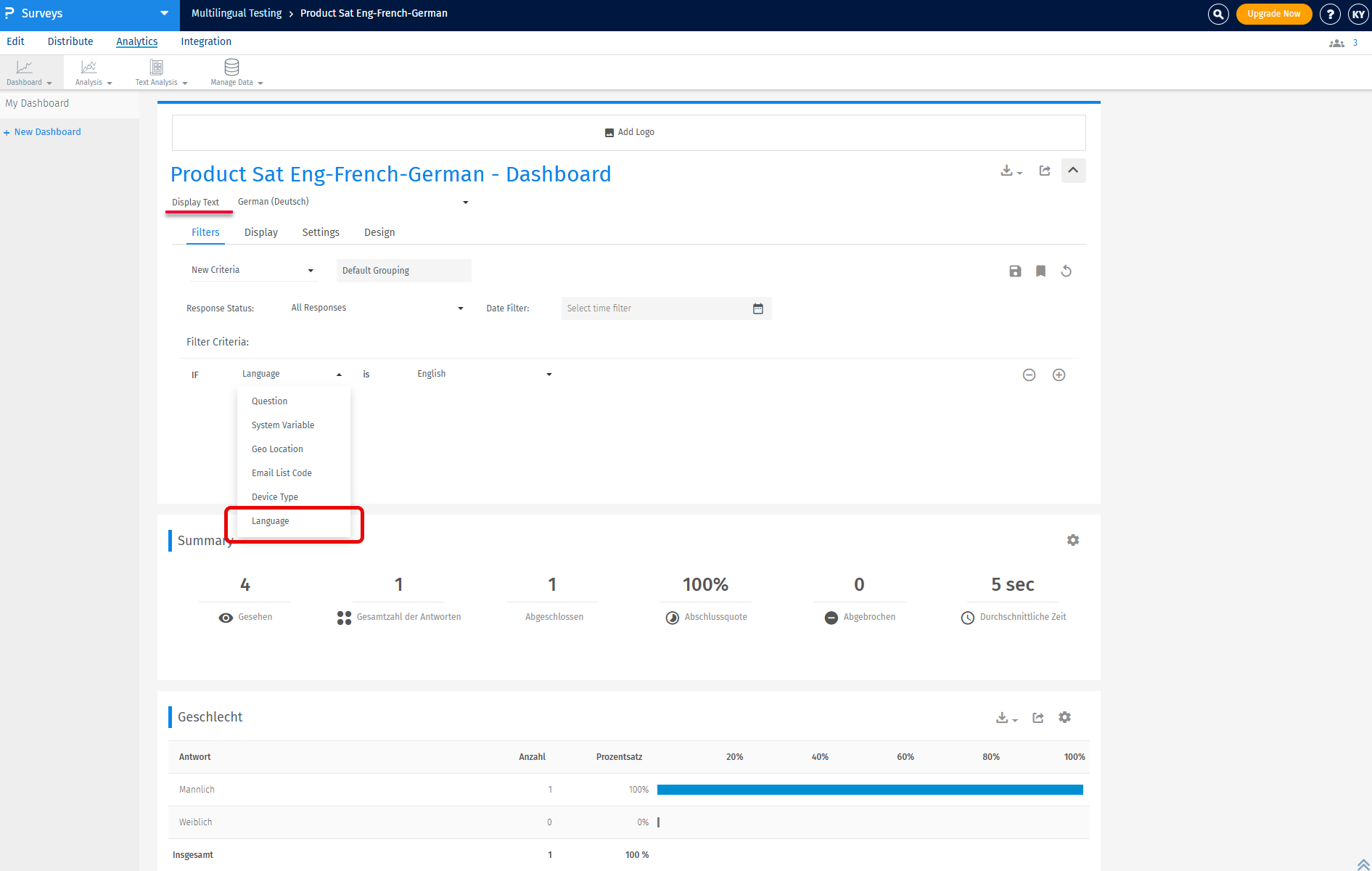1372x871 pixels.
Task: Open the German (Deutsch) display text dropdown
Action: pos(353,202)
